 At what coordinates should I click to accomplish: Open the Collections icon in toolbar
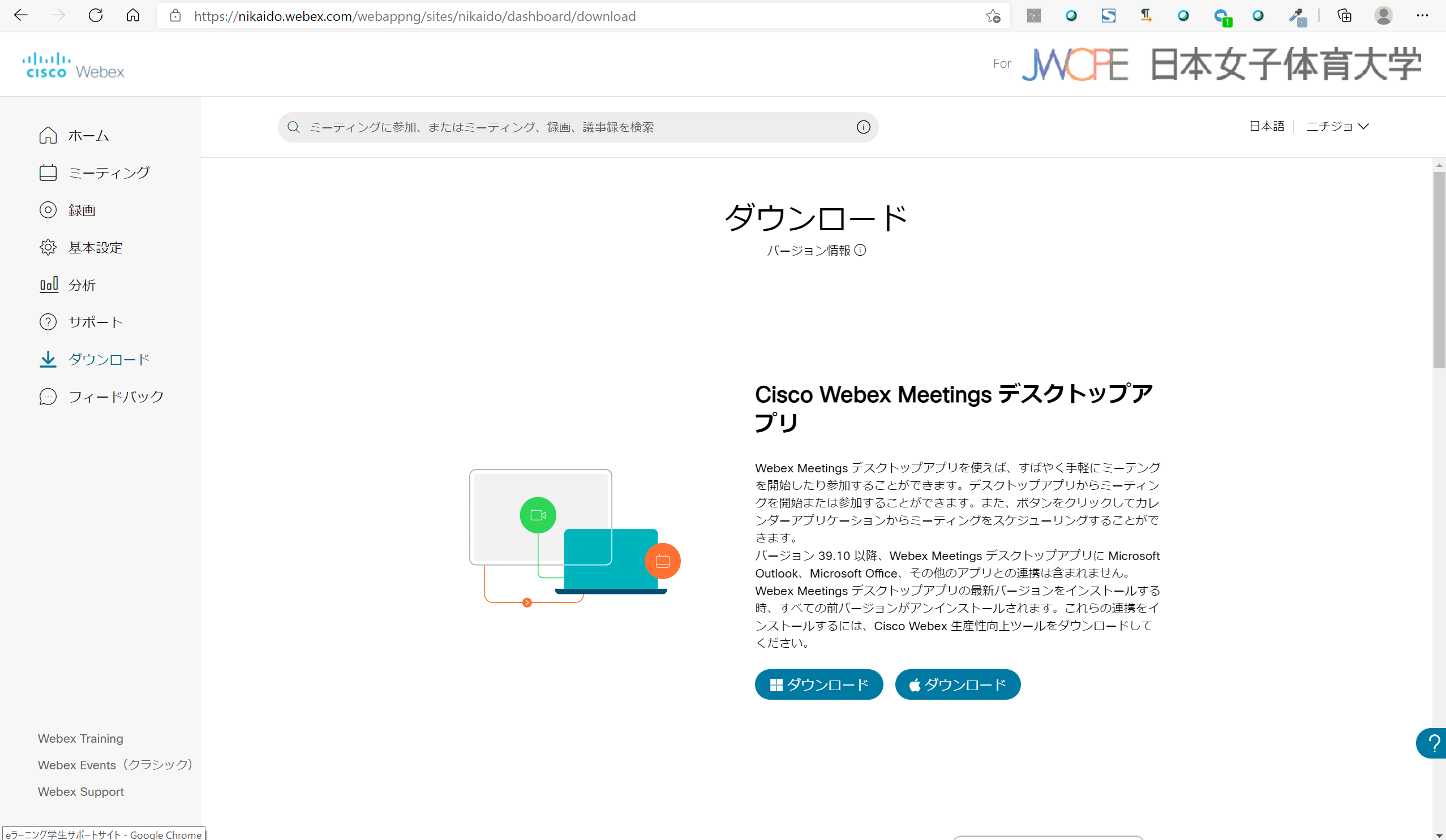[1345, 15]
